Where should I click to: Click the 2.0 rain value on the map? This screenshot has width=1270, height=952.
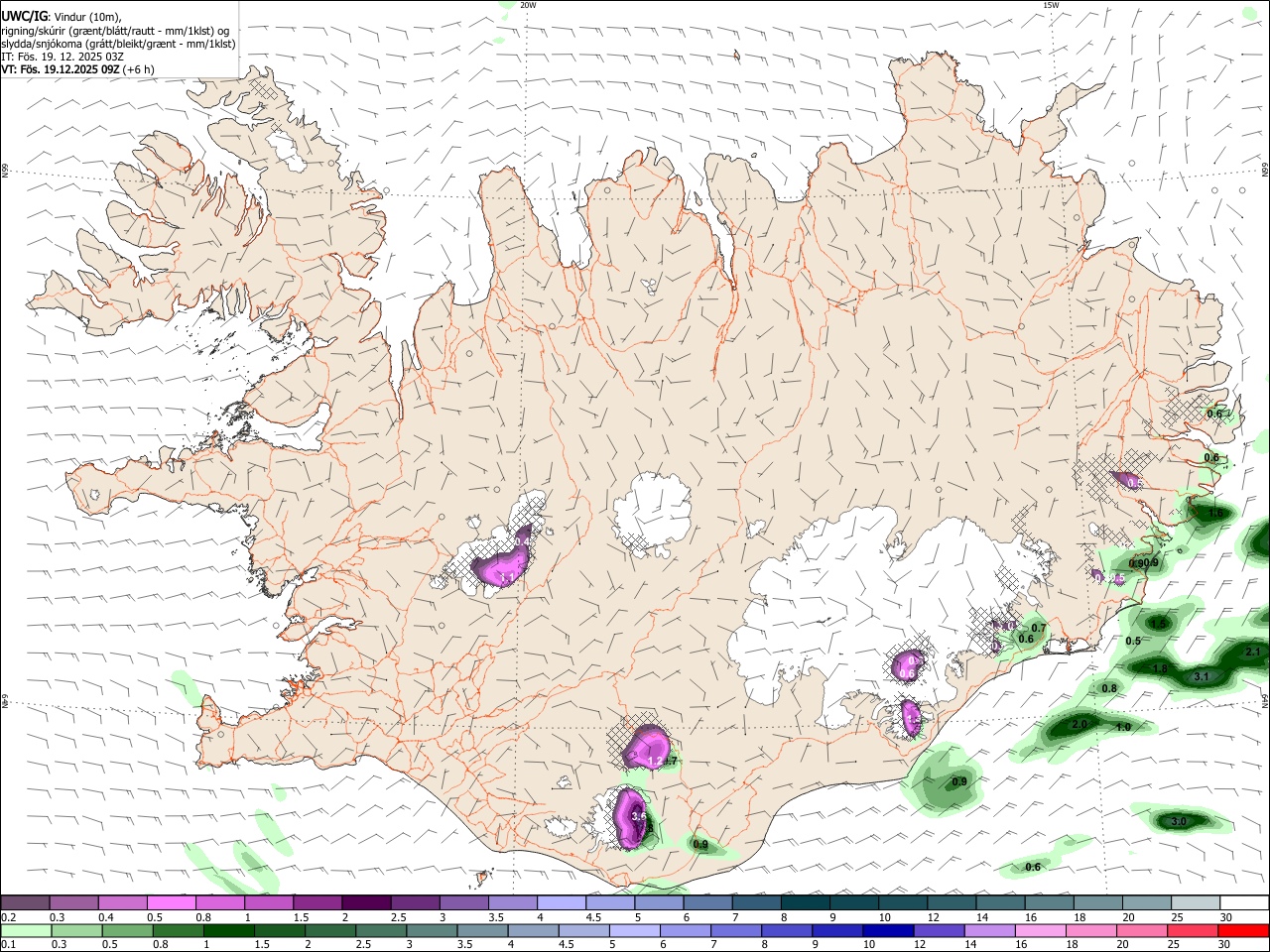(x=1079, y=725)
